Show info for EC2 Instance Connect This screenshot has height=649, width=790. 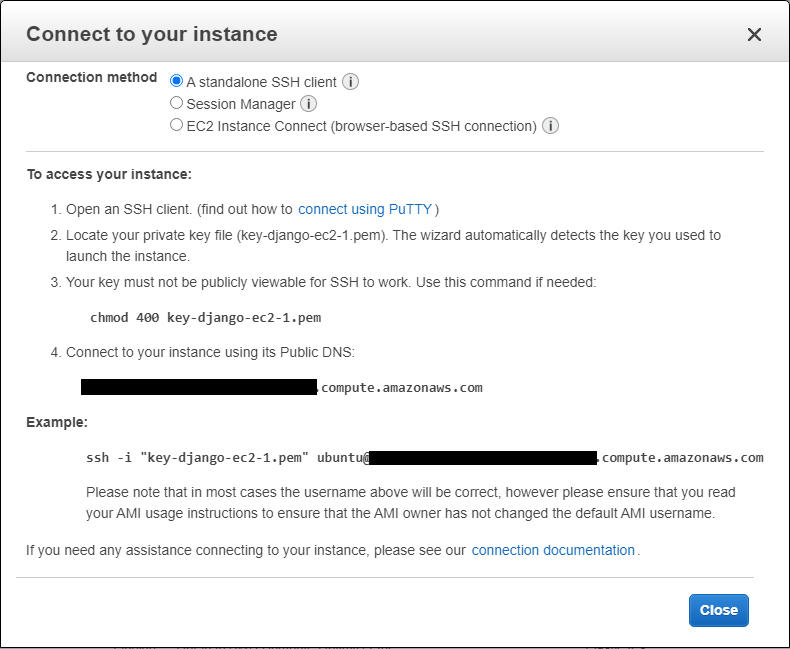coord(550,125)
